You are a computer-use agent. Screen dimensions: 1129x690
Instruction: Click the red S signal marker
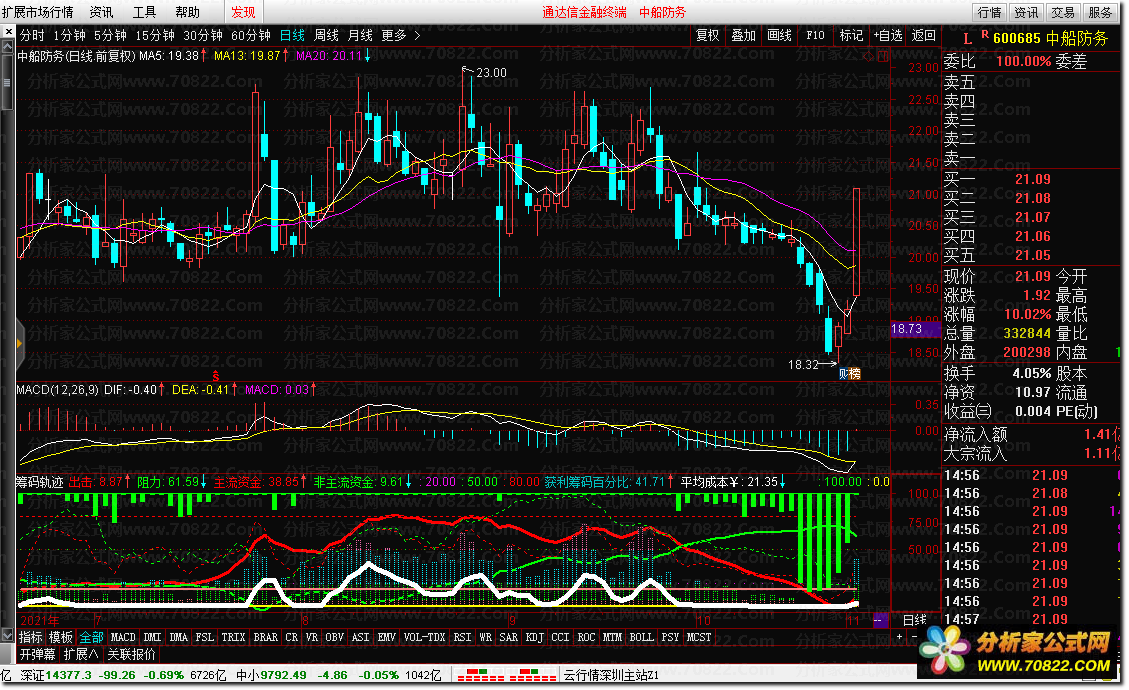[x=215, y=376]
